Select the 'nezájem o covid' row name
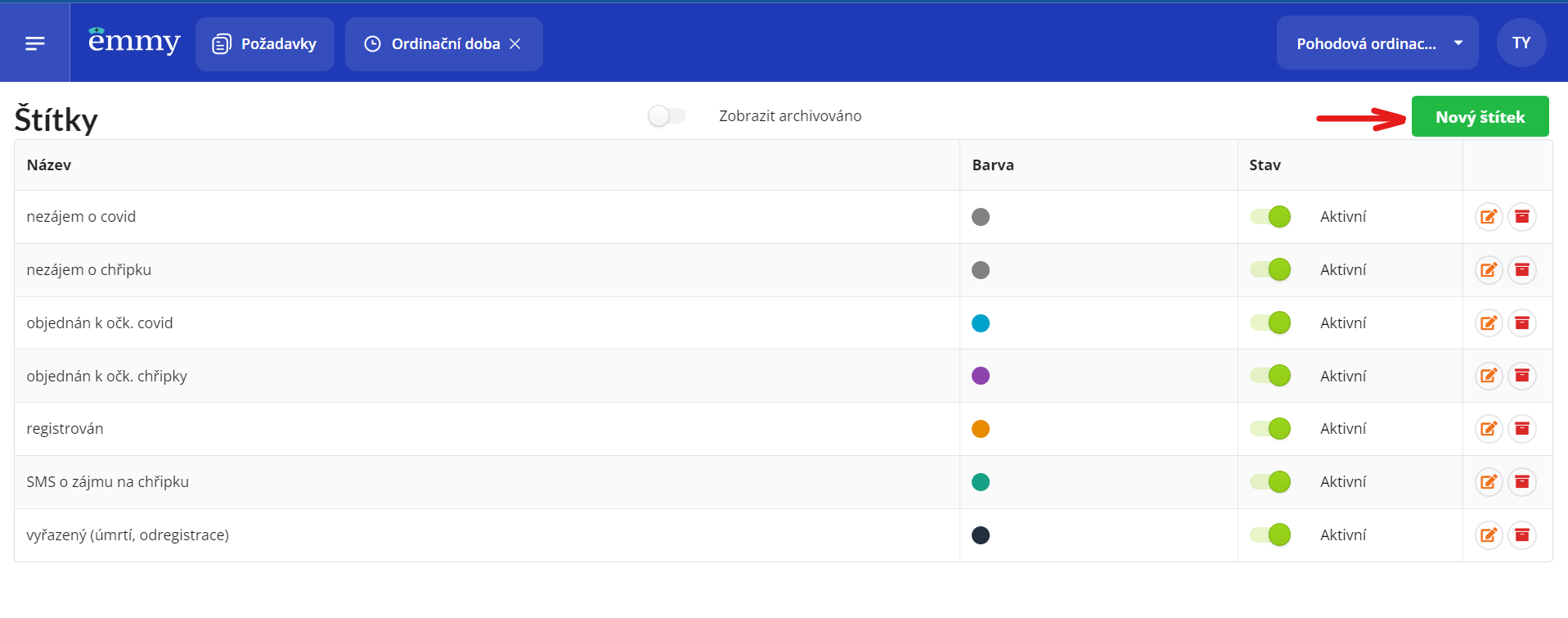Viewport: 1568px width, 618px height. (81, 217)
